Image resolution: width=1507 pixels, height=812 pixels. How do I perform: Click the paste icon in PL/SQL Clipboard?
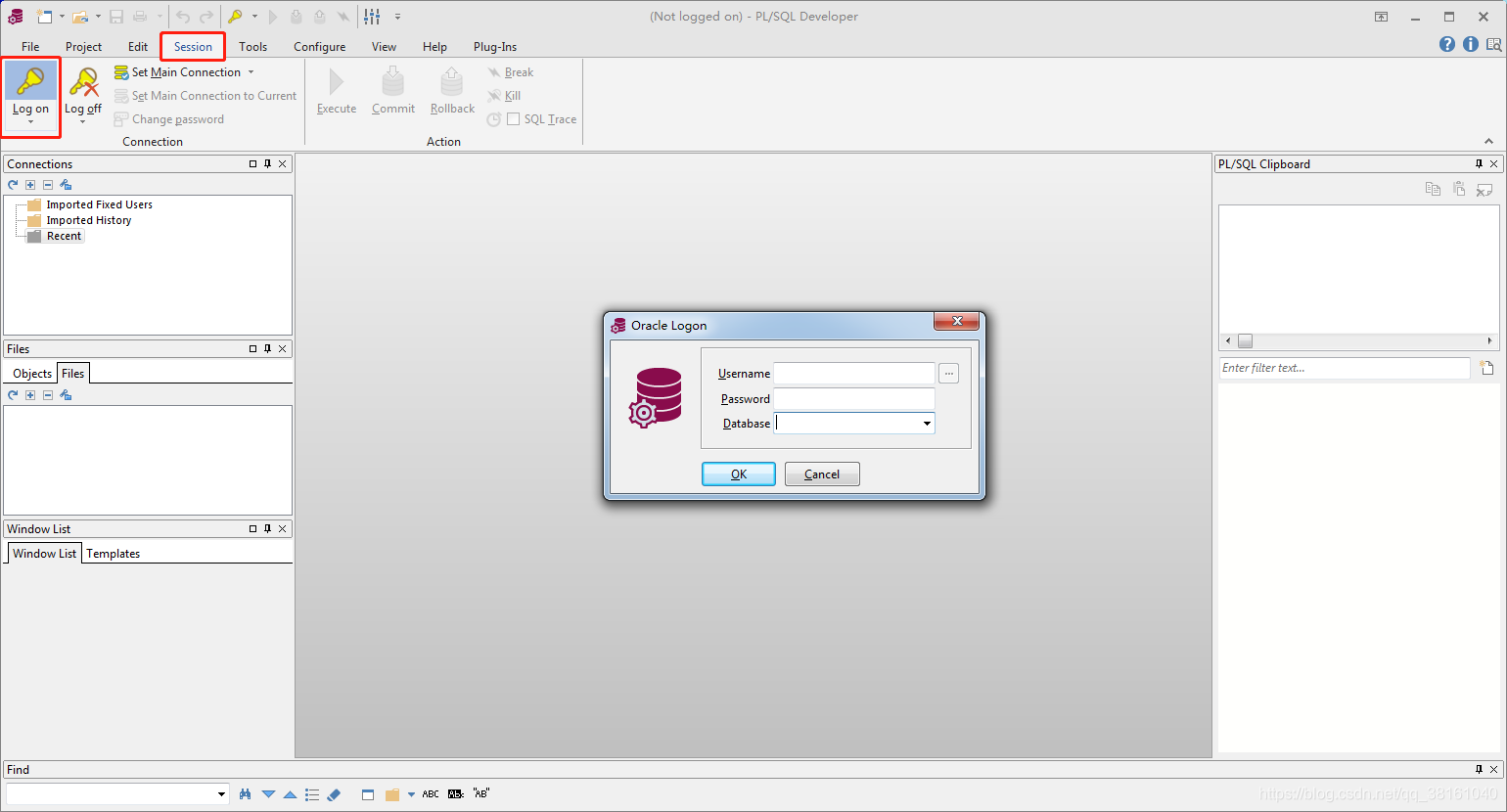1459,189
